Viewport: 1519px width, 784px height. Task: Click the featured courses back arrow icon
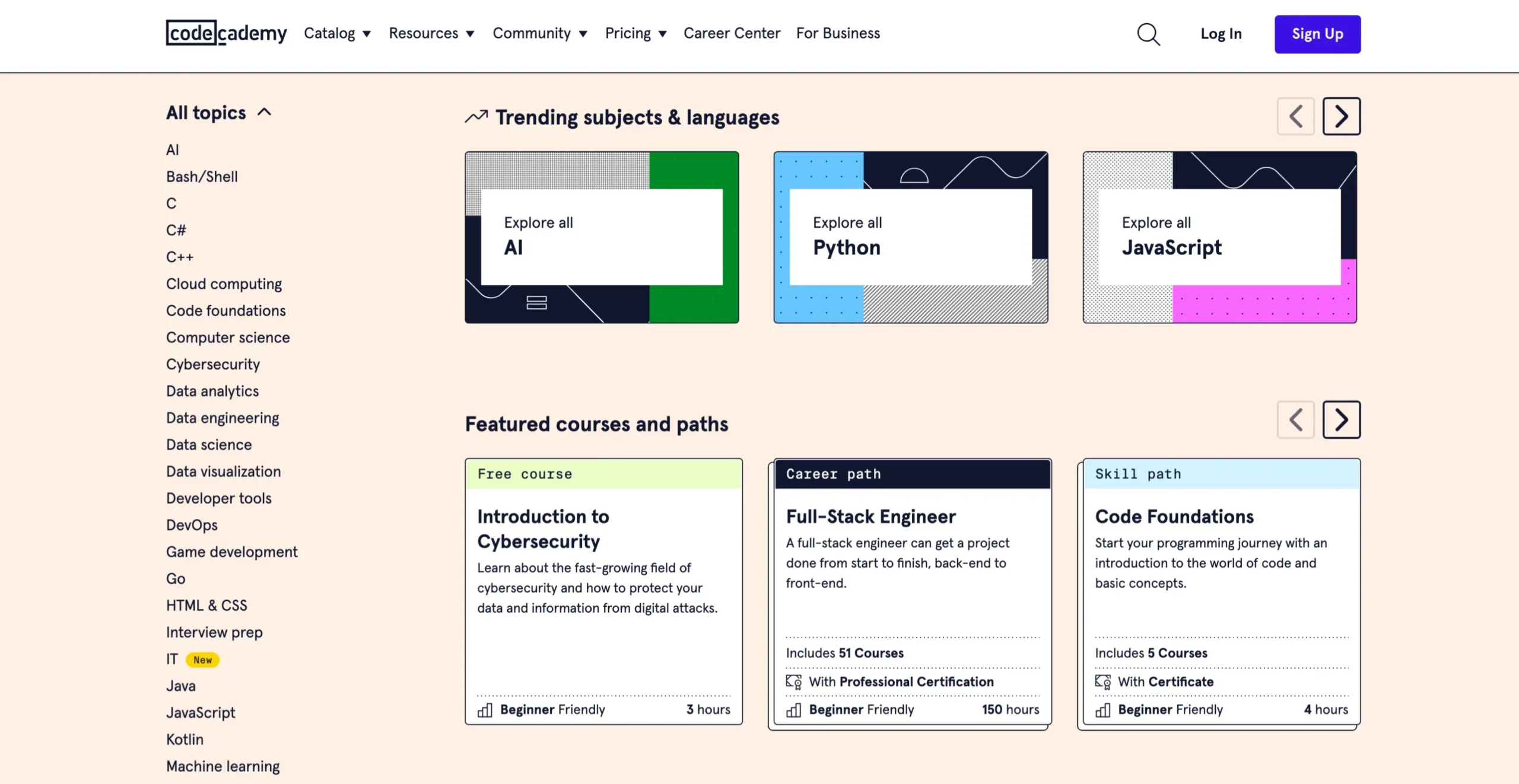click(x=1296, y=419)
